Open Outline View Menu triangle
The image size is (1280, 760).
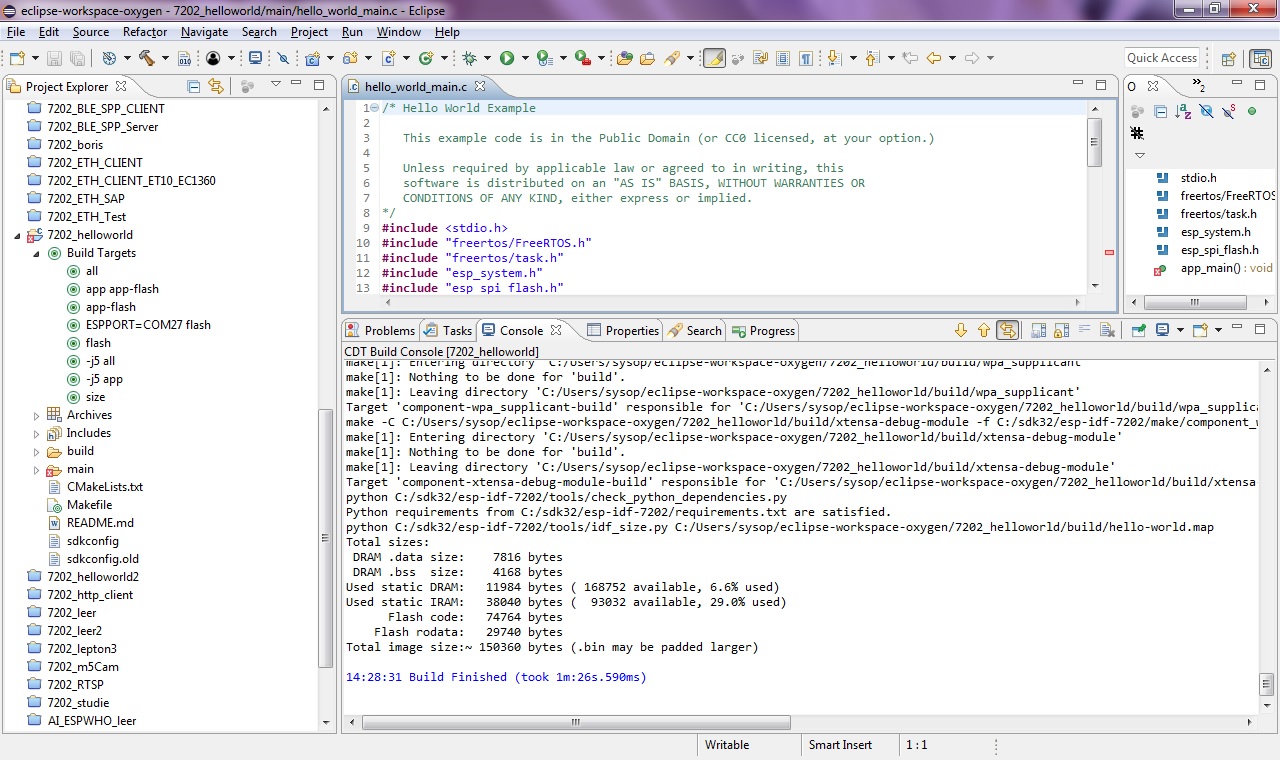pos(1139,155)
